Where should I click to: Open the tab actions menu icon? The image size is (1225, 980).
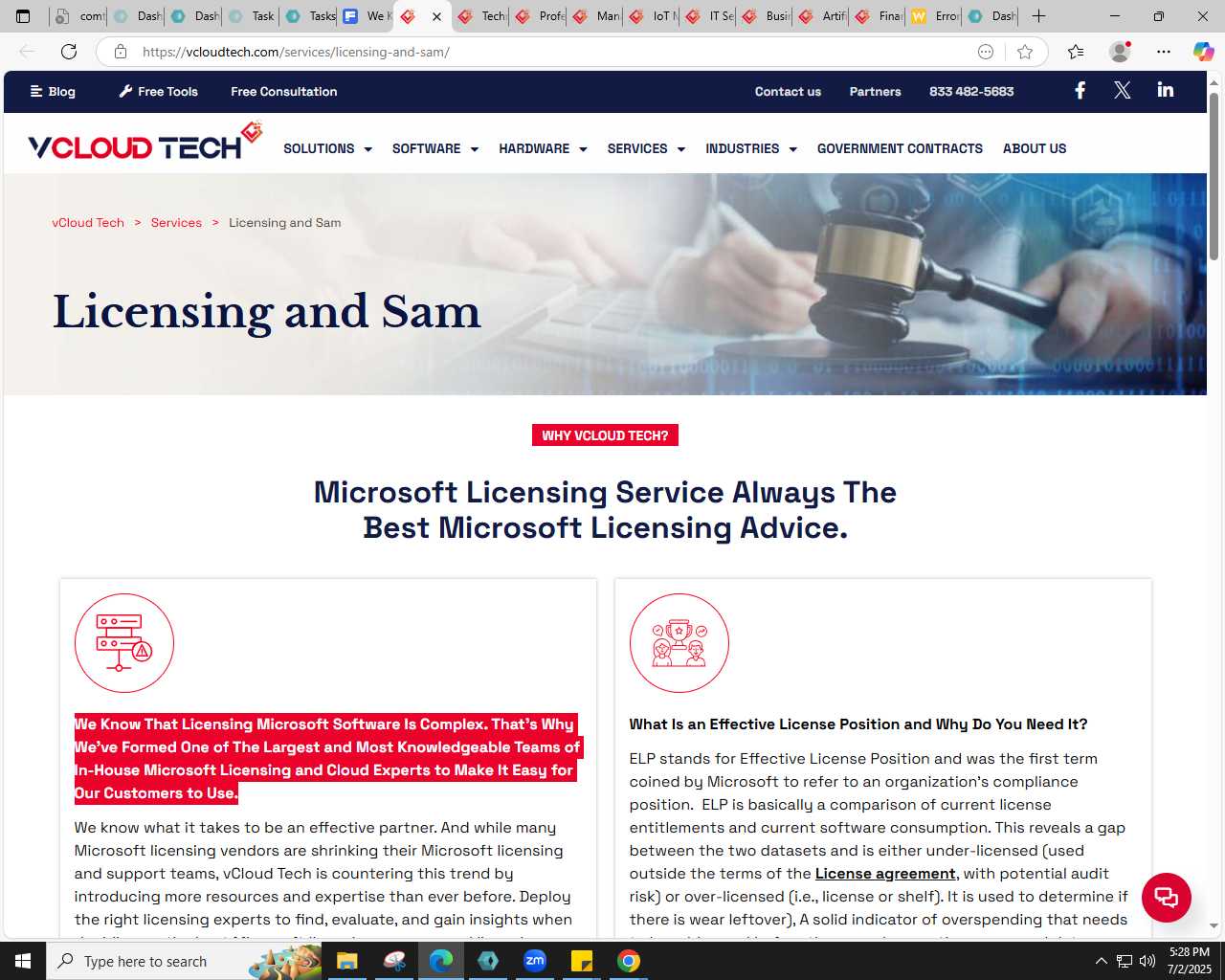click(23, 16)
